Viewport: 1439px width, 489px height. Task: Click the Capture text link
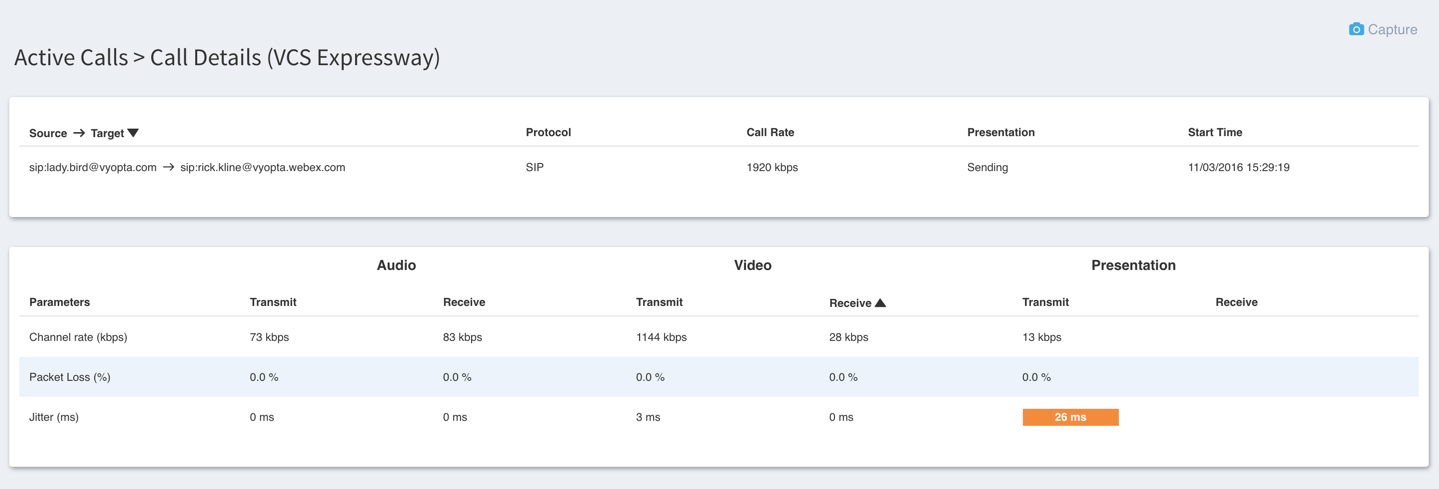[1392, 30]
